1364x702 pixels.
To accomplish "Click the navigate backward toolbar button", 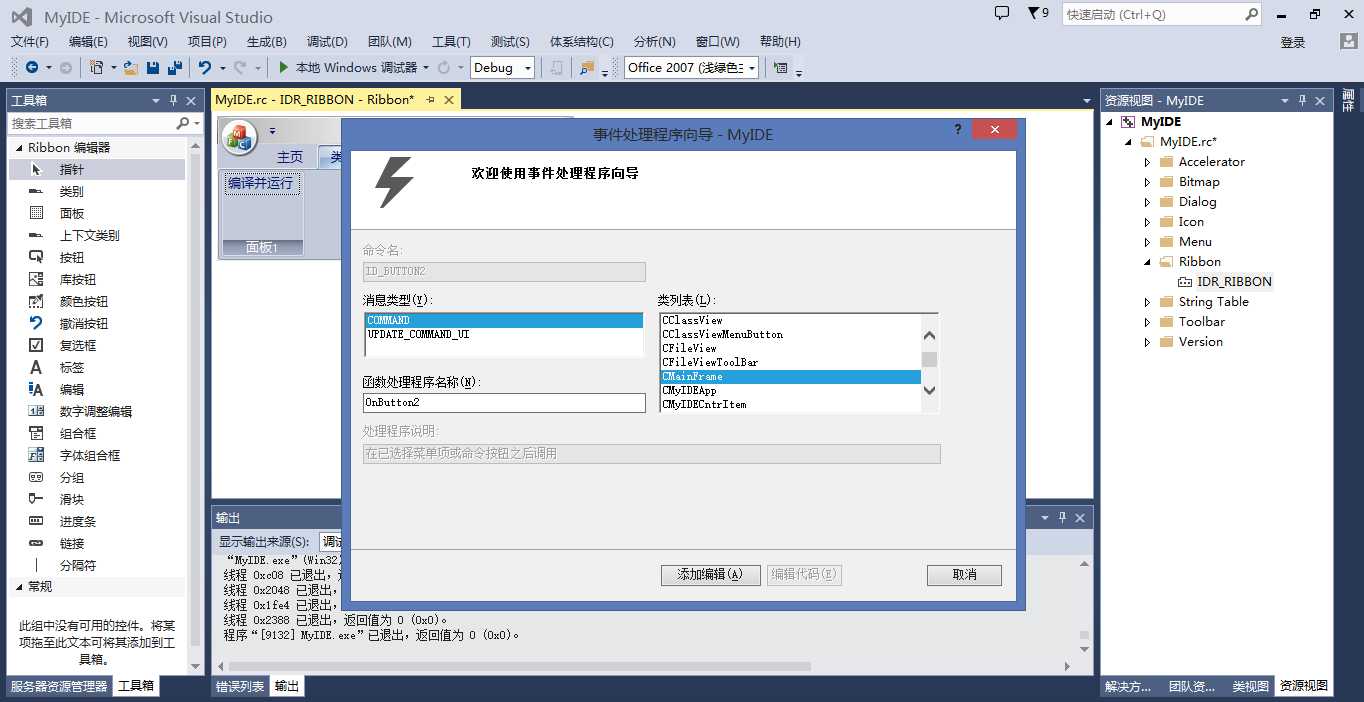I will coord(32,67).
